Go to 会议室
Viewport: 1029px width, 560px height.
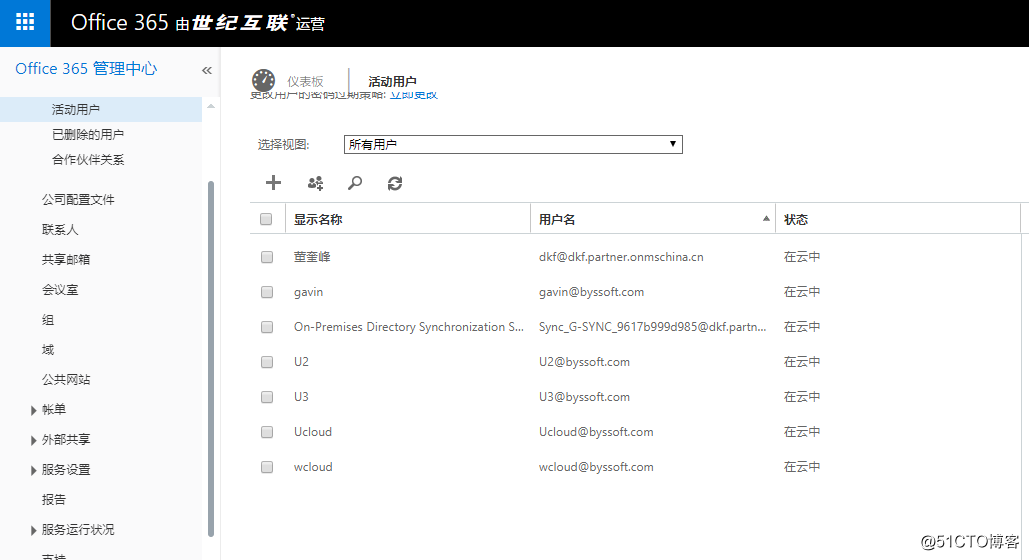(x=60, y=290)
